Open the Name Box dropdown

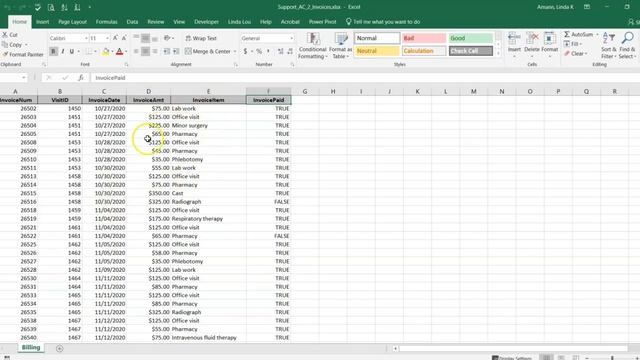[x=24, y=78]
